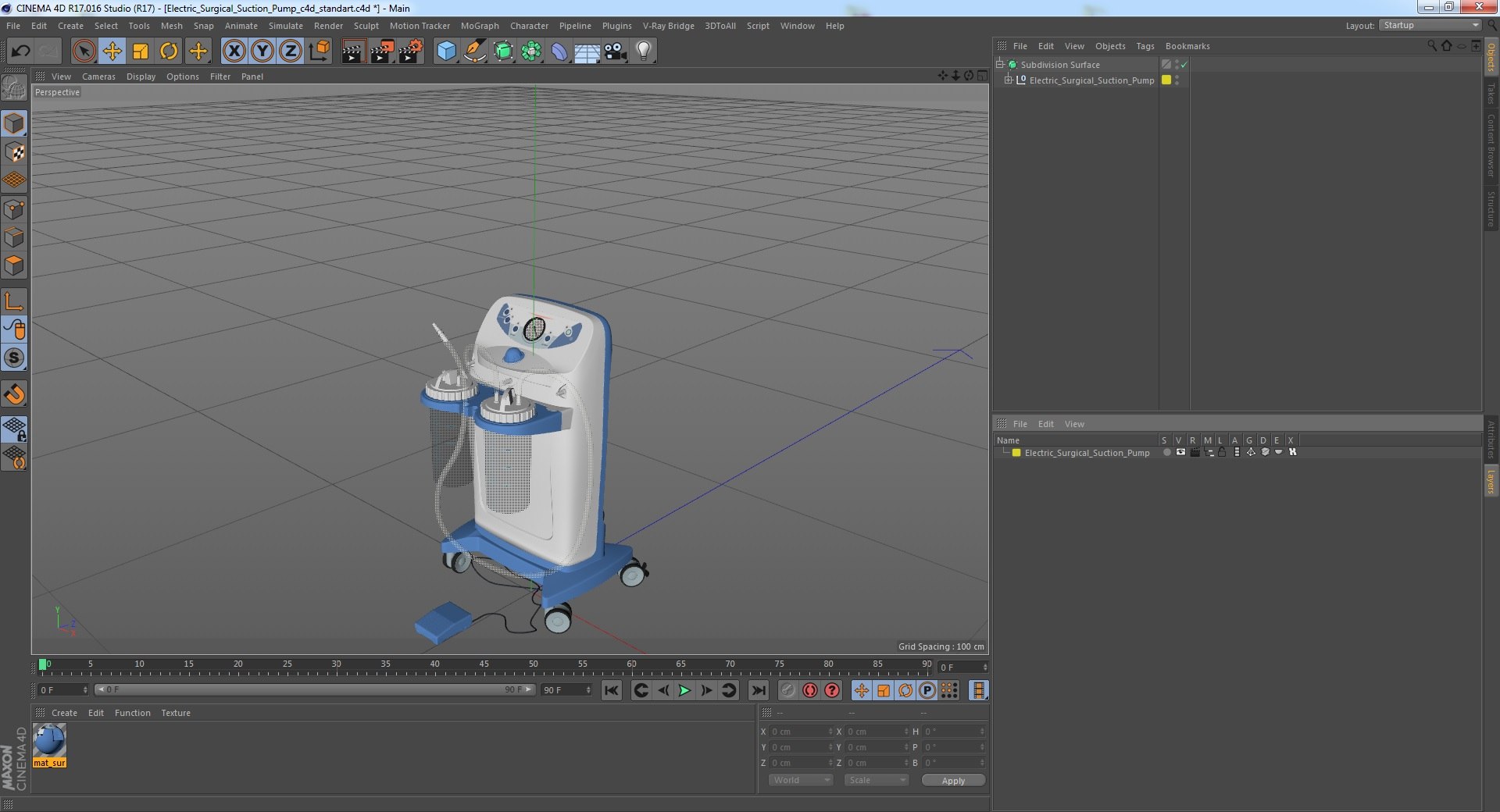Click the preview range slider bar
The width and height of the screenshot is (1500, 812).
coord(314,689)
